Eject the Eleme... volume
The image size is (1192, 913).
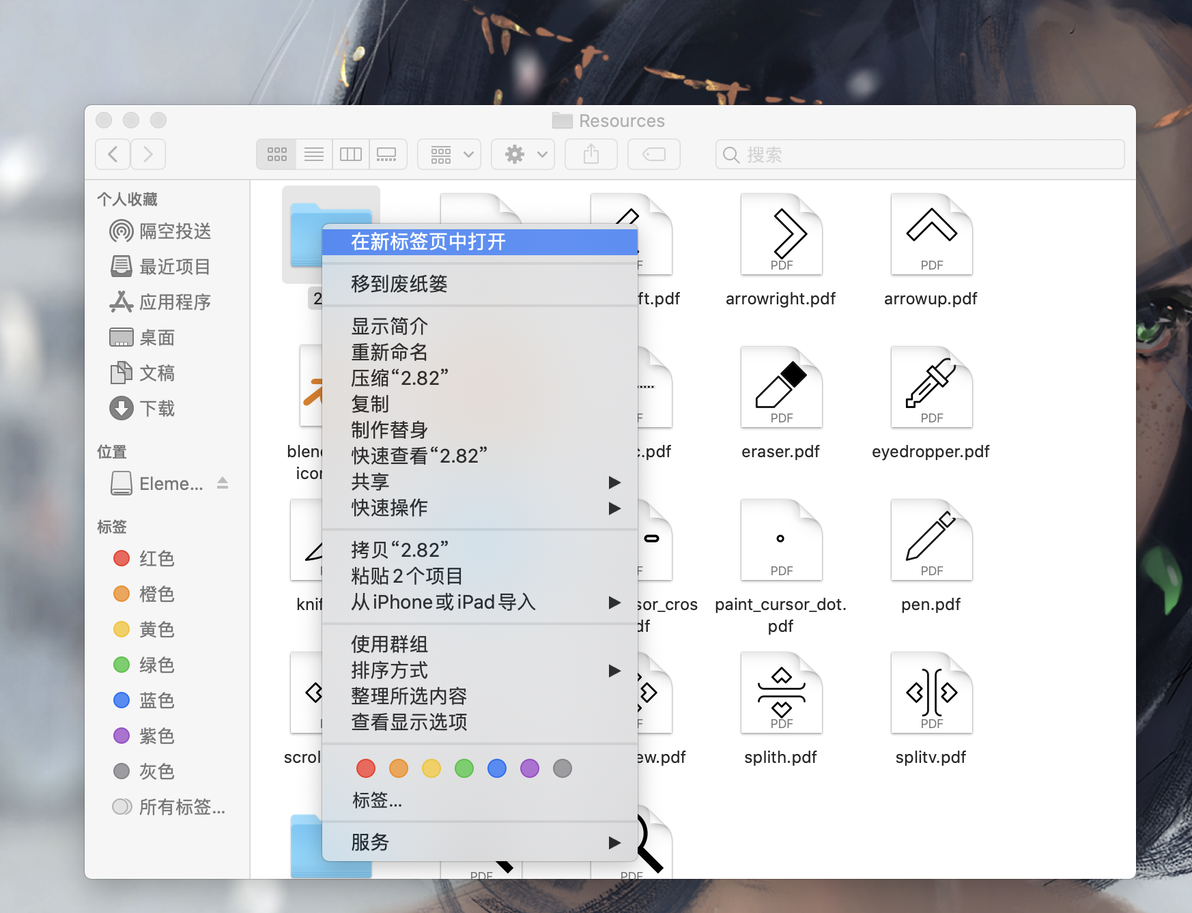[223, 483]
